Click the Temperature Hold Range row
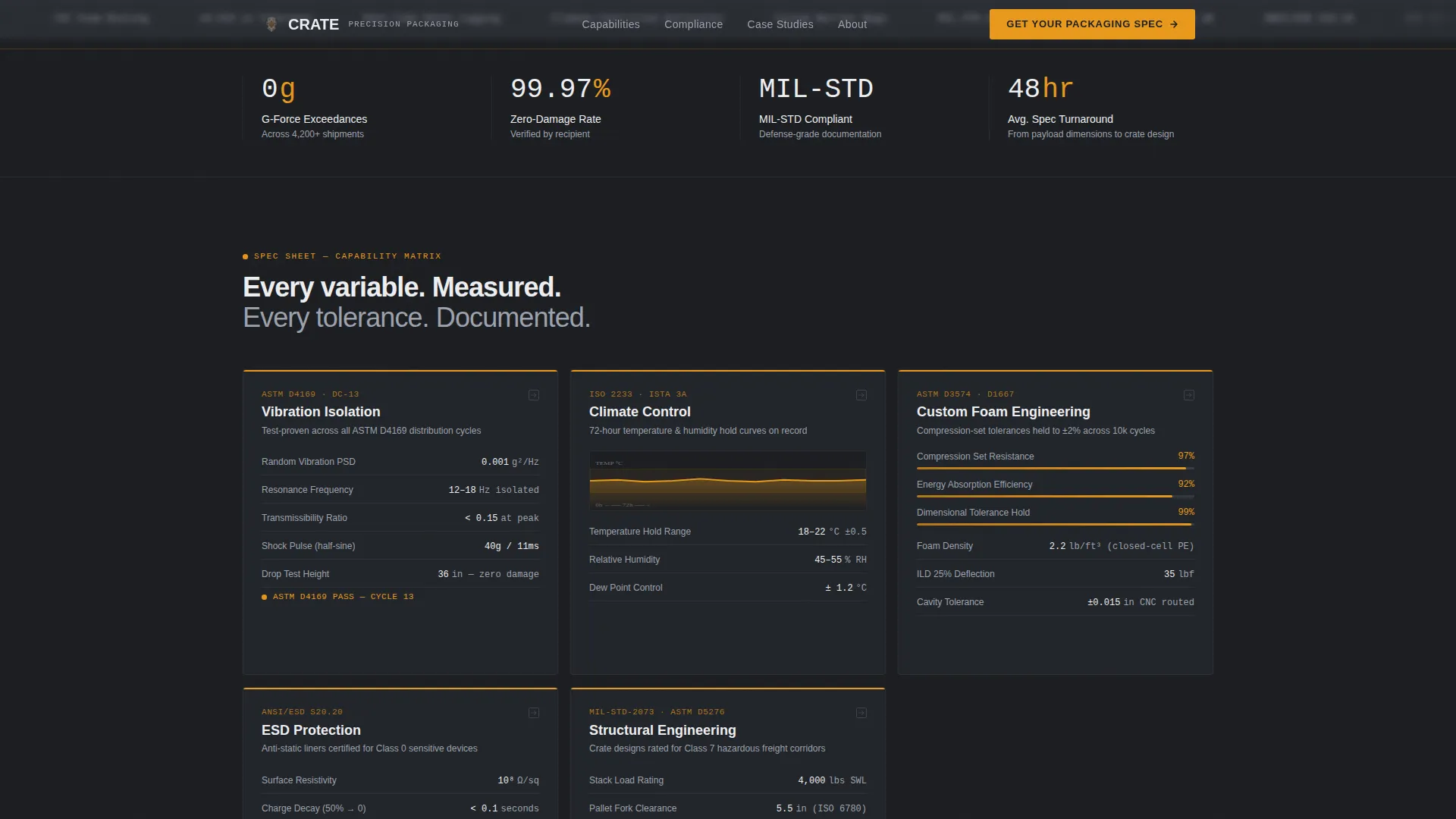This screenshot has height=819, width=1456. (727, 532)
